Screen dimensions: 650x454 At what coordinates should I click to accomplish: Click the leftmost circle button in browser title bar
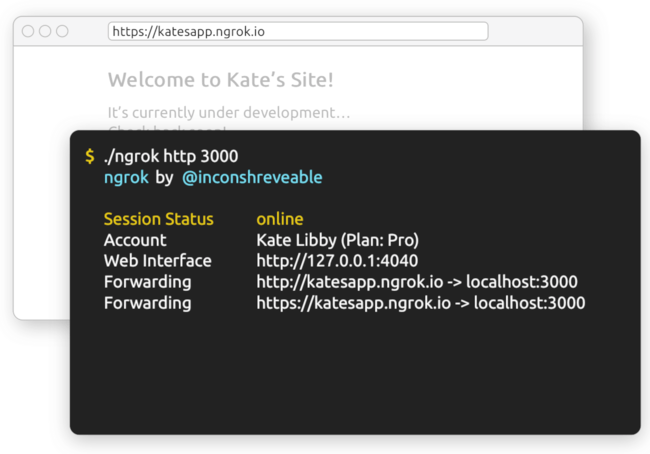click(x=28, y=31)
